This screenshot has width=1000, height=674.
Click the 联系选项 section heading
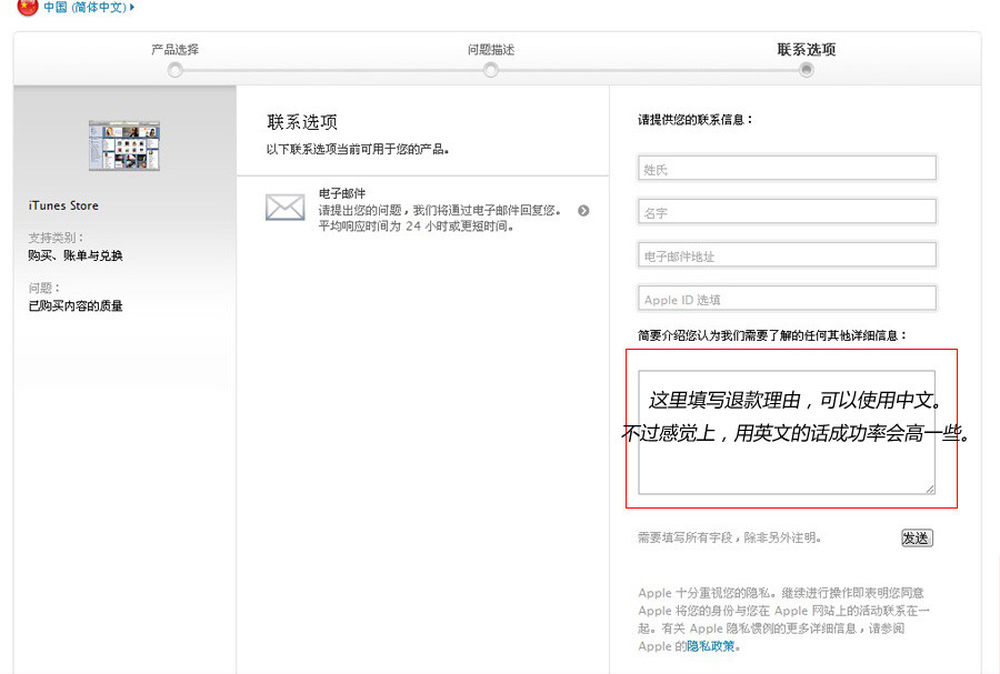click(302, 122)
